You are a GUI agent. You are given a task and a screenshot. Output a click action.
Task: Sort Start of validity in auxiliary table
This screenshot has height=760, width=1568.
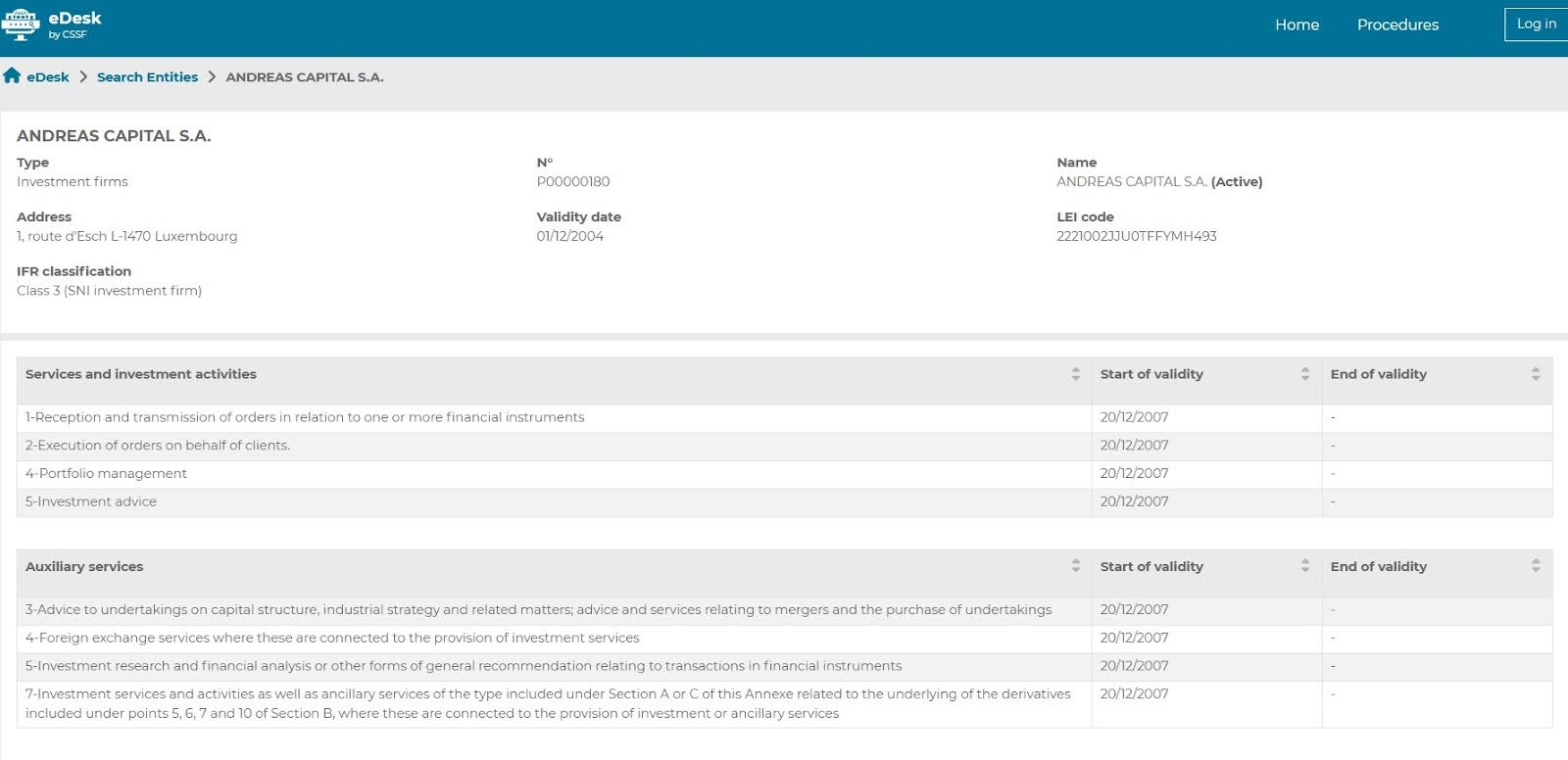click(x=1304, y=566)
